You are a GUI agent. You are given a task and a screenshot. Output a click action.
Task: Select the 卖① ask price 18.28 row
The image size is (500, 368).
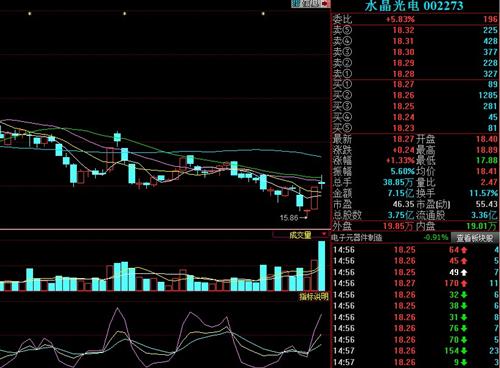[415, 74]
